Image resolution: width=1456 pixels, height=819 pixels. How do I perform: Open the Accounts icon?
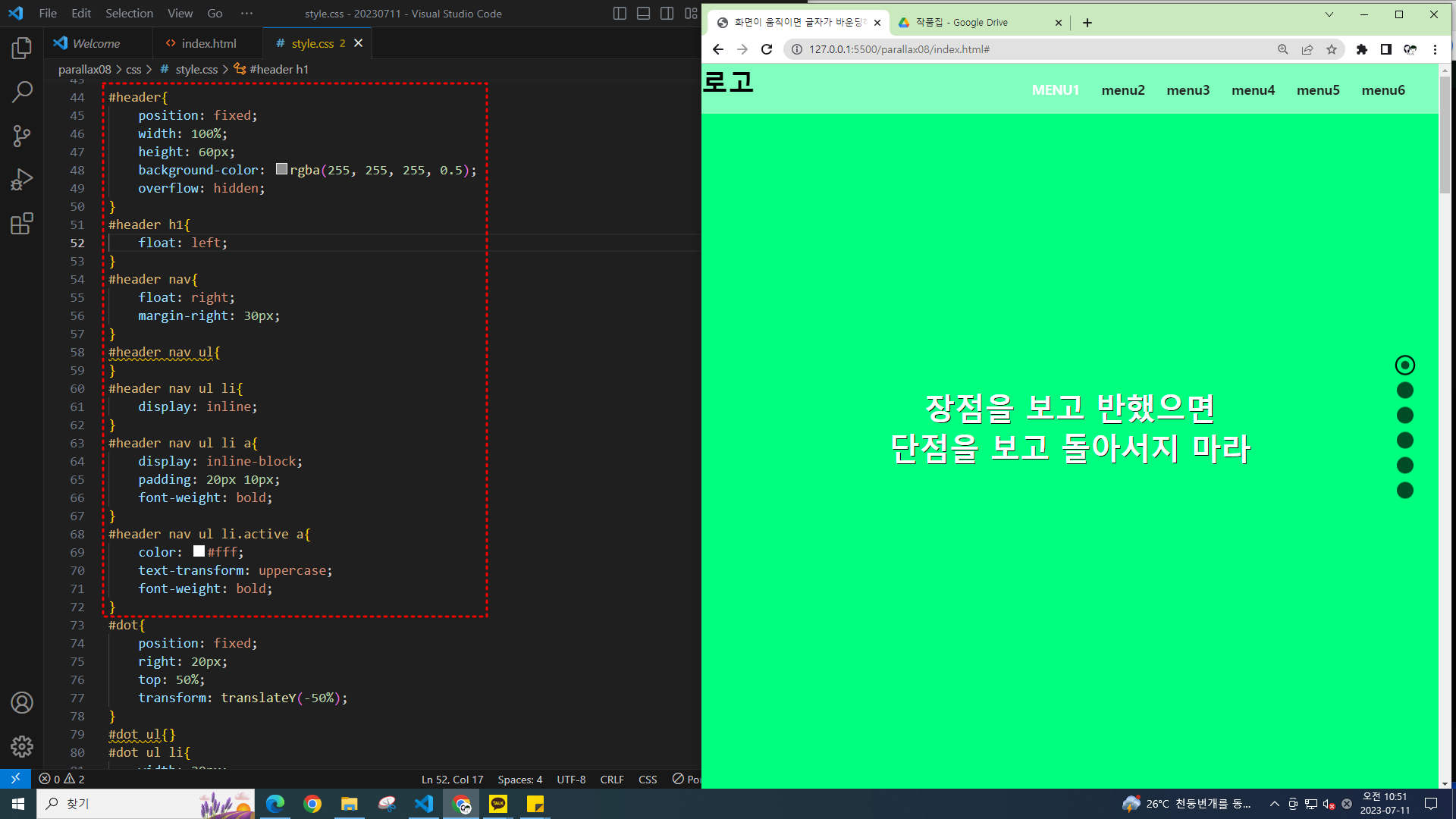(x=22, y=703)
